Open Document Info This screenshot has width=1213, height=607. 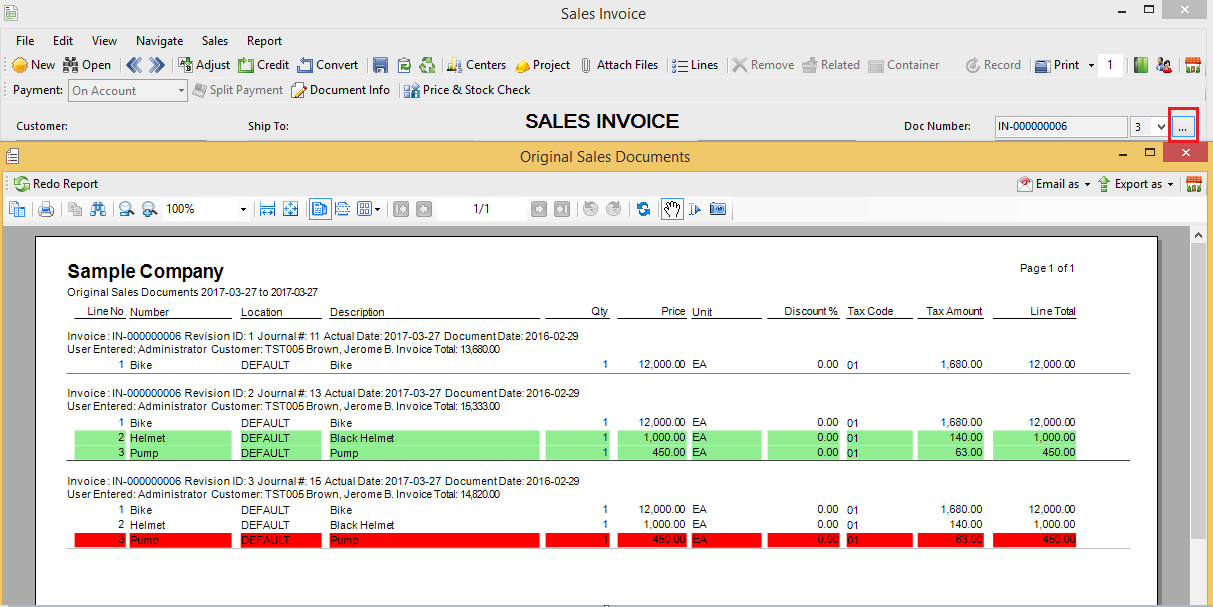[x=340, y=90]
